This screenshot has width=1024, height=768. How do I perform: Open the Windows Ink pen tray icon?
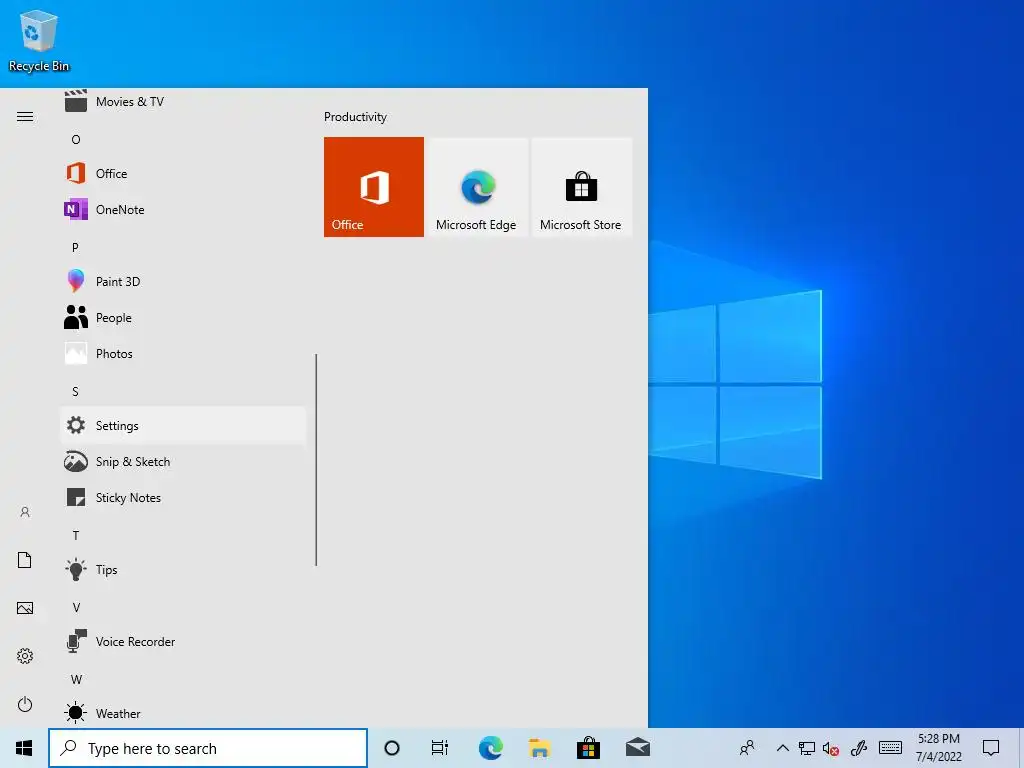pyautogui.click(x=859, y=748)
